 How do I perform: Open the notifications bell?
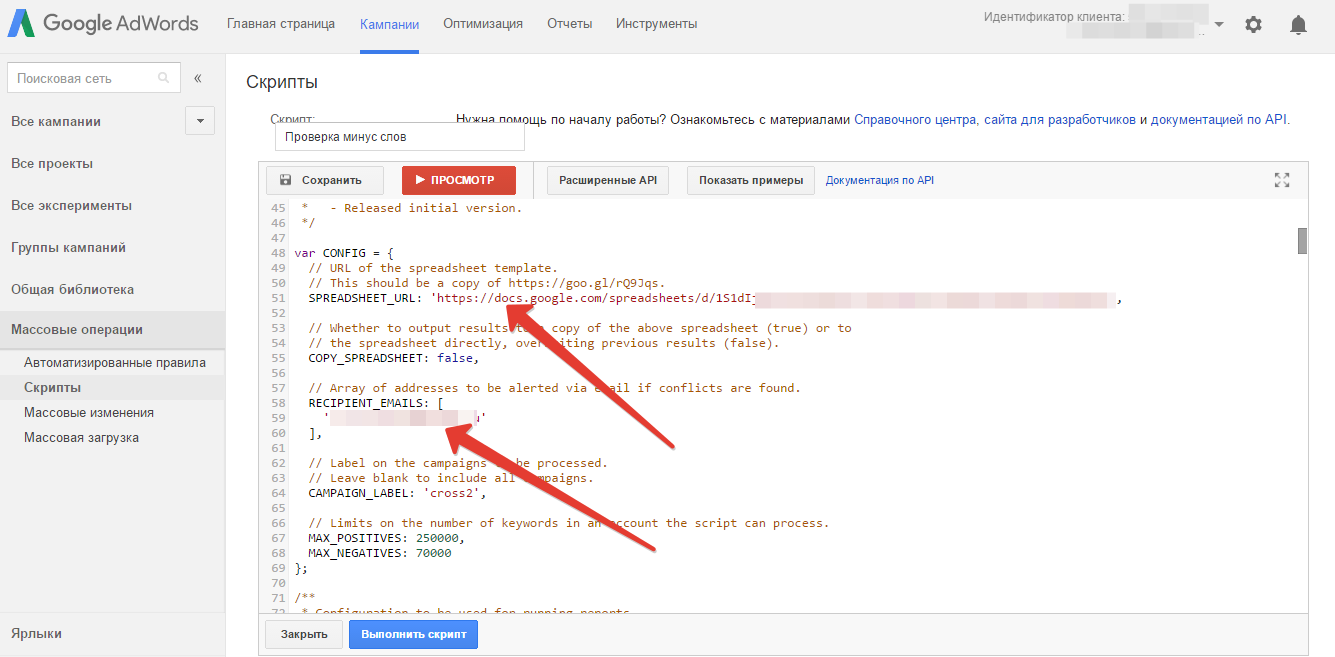pyautogui.click(x=1298, y=25)
